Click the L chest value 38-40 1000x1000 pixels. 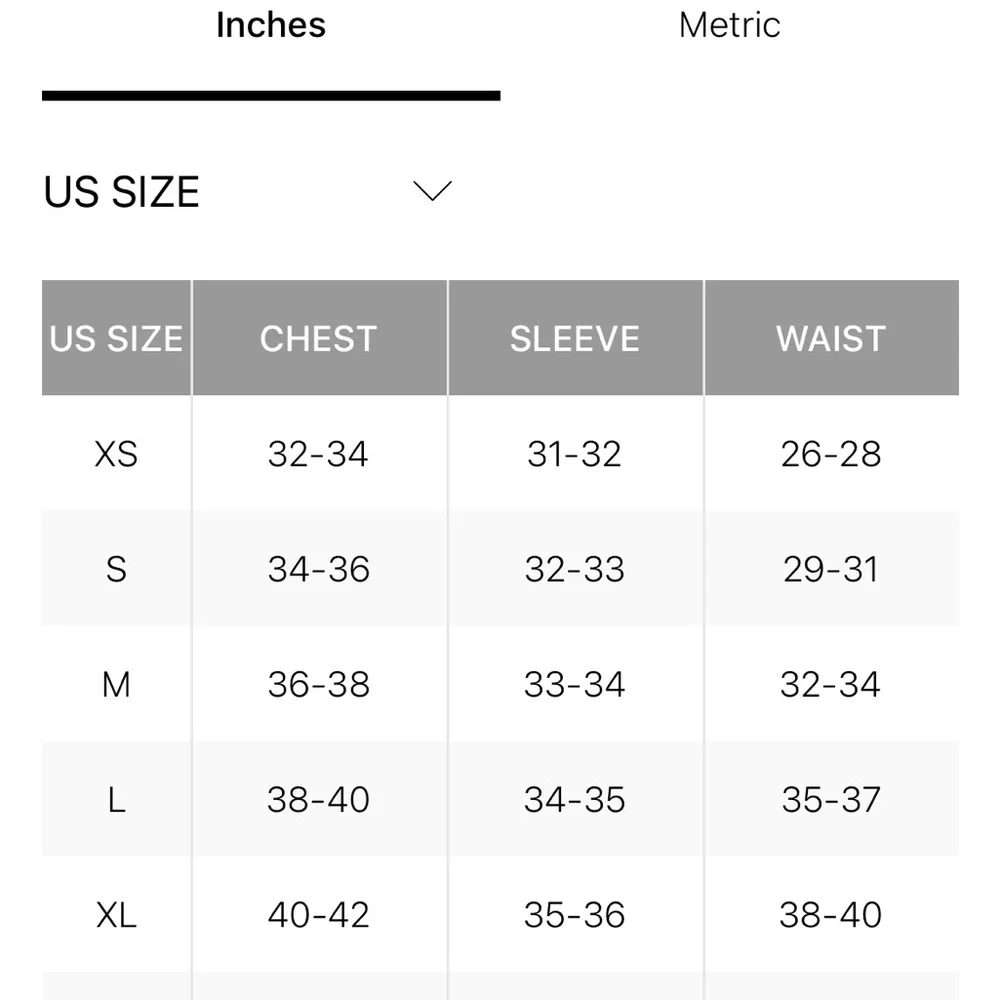tap(318, 800)
